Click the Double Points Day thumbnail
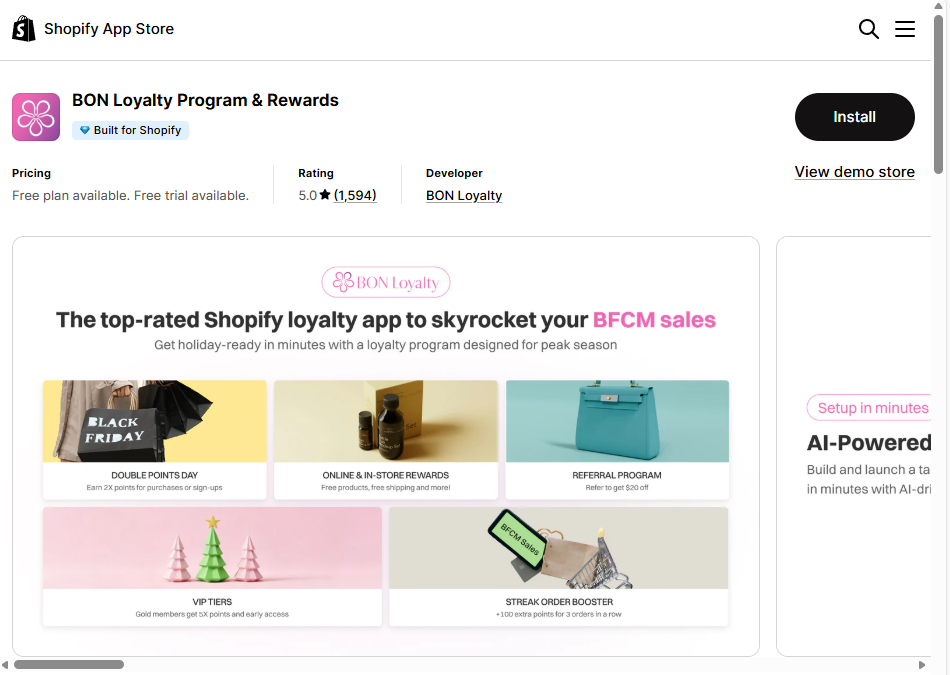Image resolution: width=950 pixels, height=675 pixels. coord(154,438)
